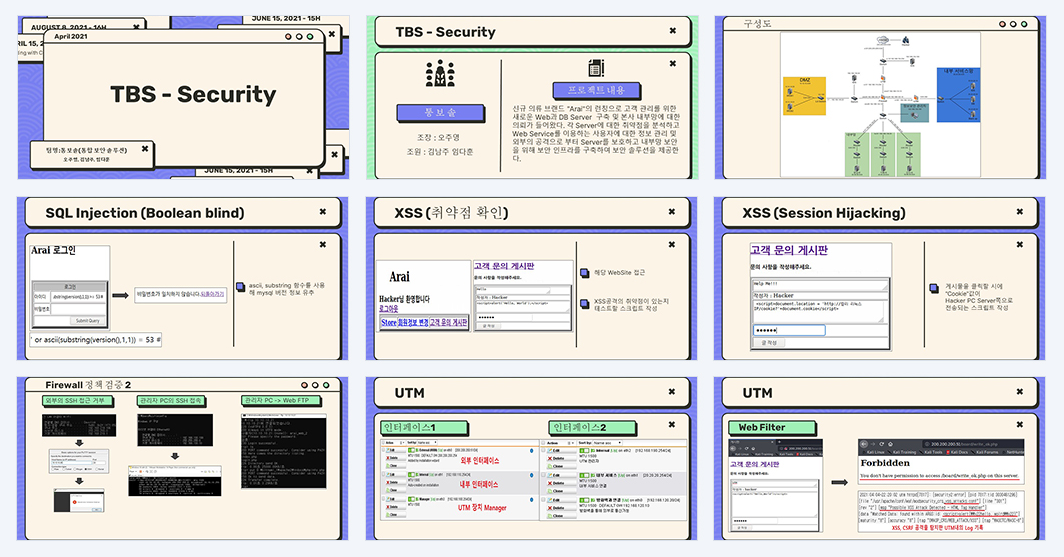Click the XSS (취약점 확인) heading
Screen dimensions: 1064x557
click(451, 213)
